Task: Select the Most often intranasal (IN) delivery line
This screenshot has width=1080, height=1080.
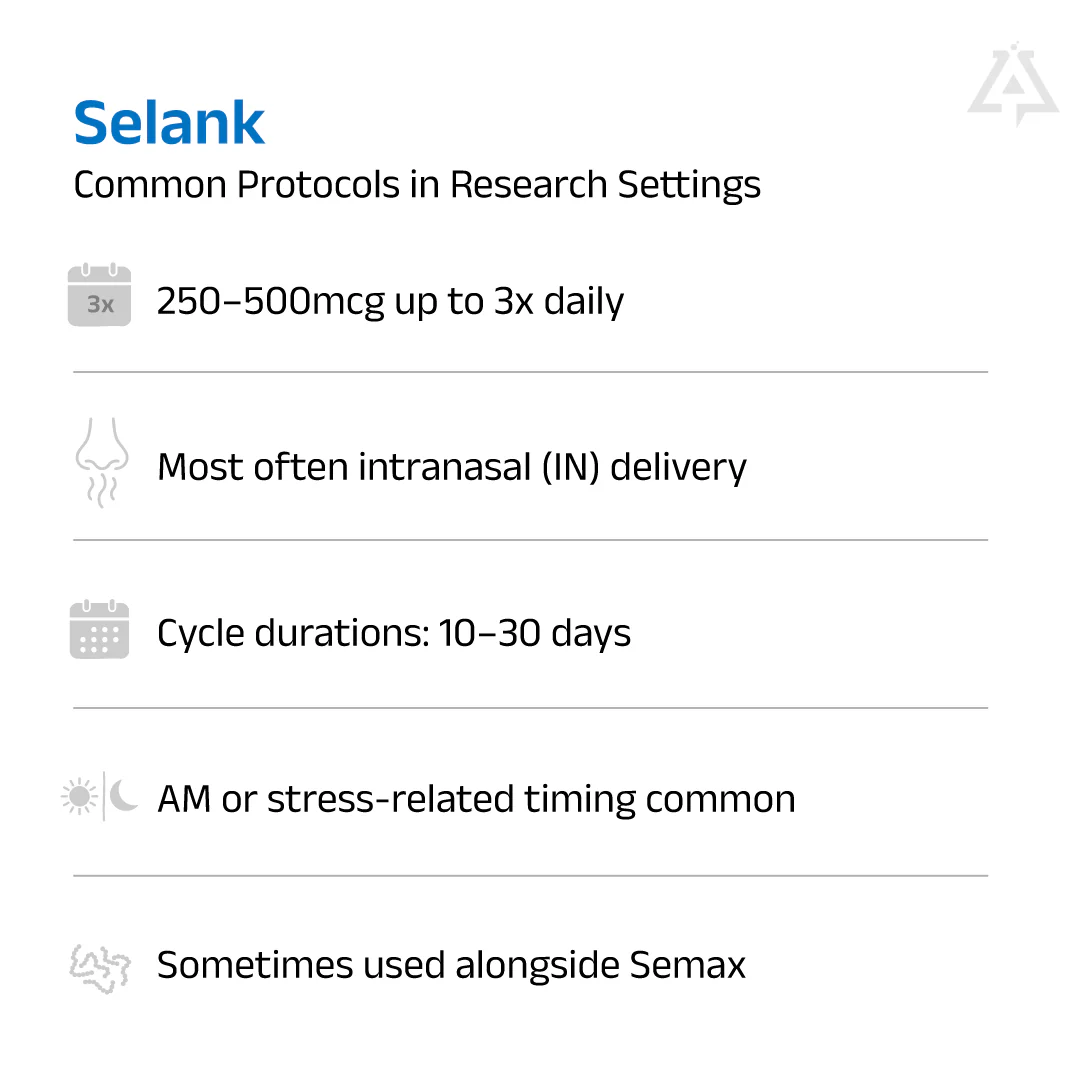Action: [451, 468]
